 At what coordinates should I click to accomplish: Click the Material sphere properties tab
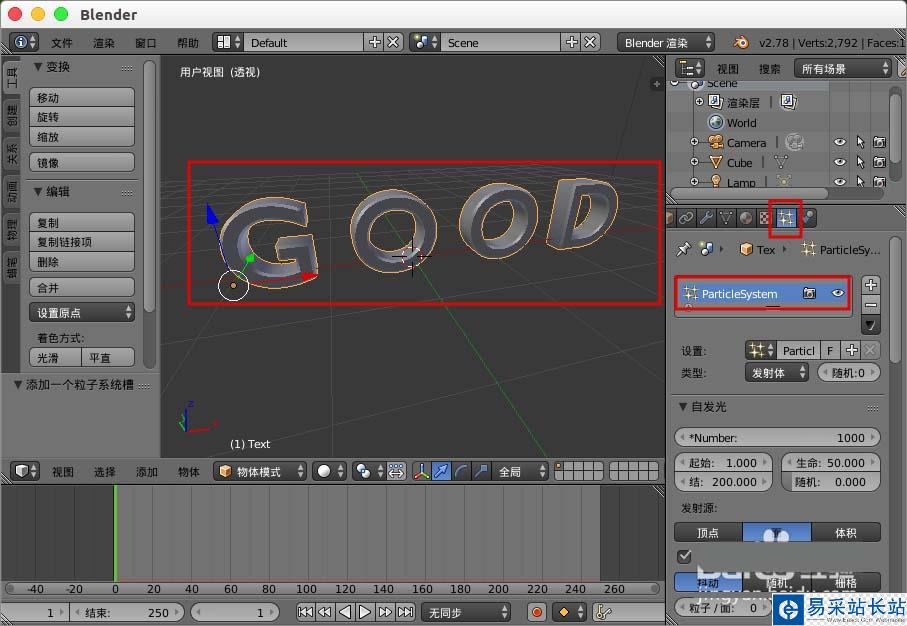(746, 217)
